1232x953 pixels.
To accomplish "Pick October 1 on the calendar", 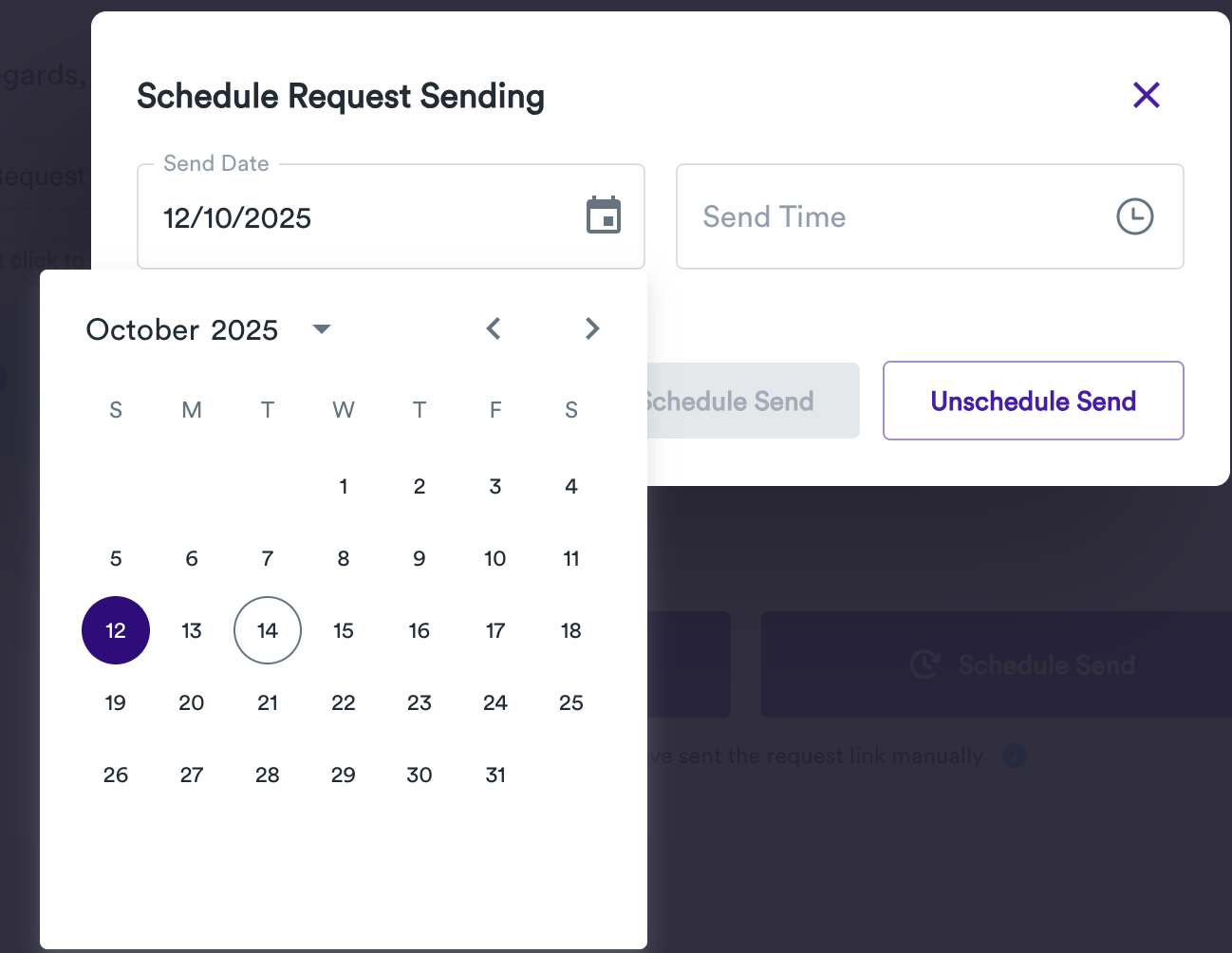I will point(344,486).
